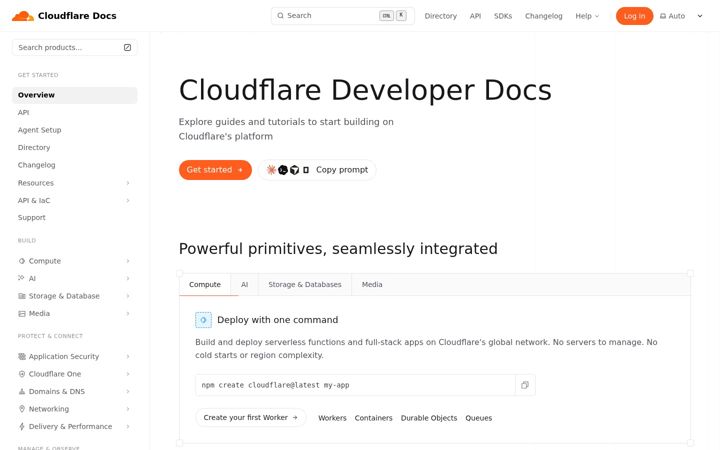Viewport: 720px width, 450px height.
Task: Open Changelog in top navigation
Action: point(544,16)
